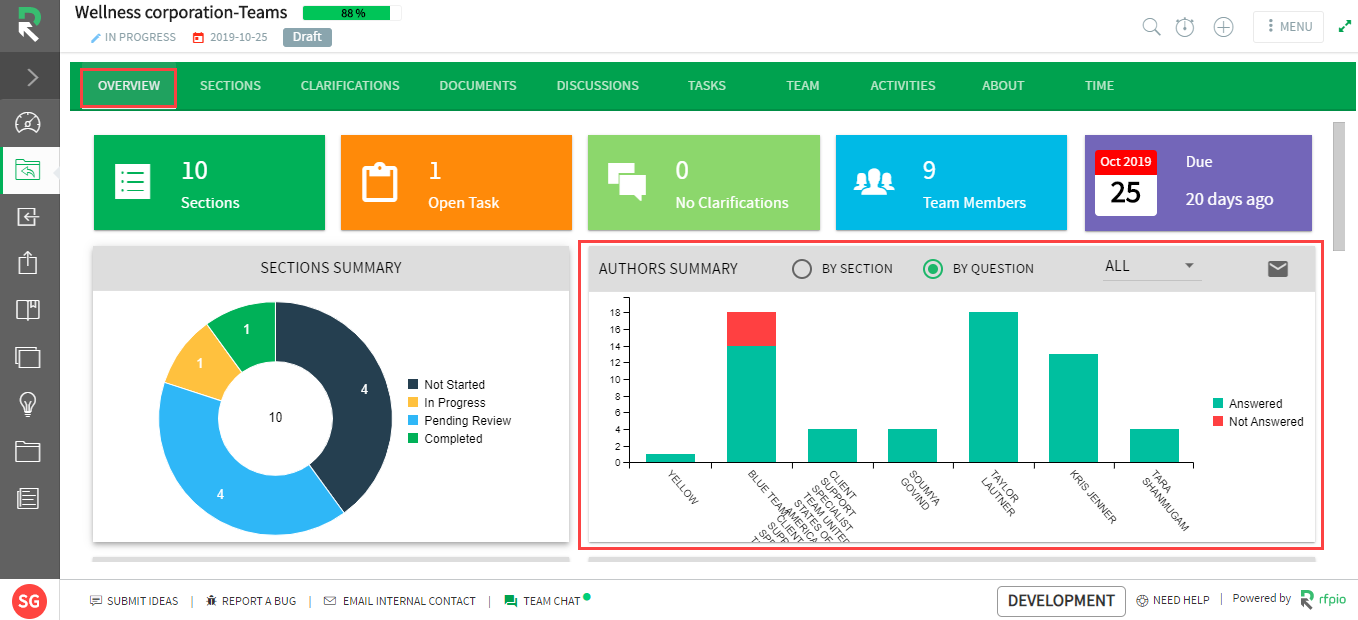Viewport: 1358px width, 620px height.
Task: Click the lightbulb icon in sidebar
Action: pyautogui.click(x=28, y=404)
